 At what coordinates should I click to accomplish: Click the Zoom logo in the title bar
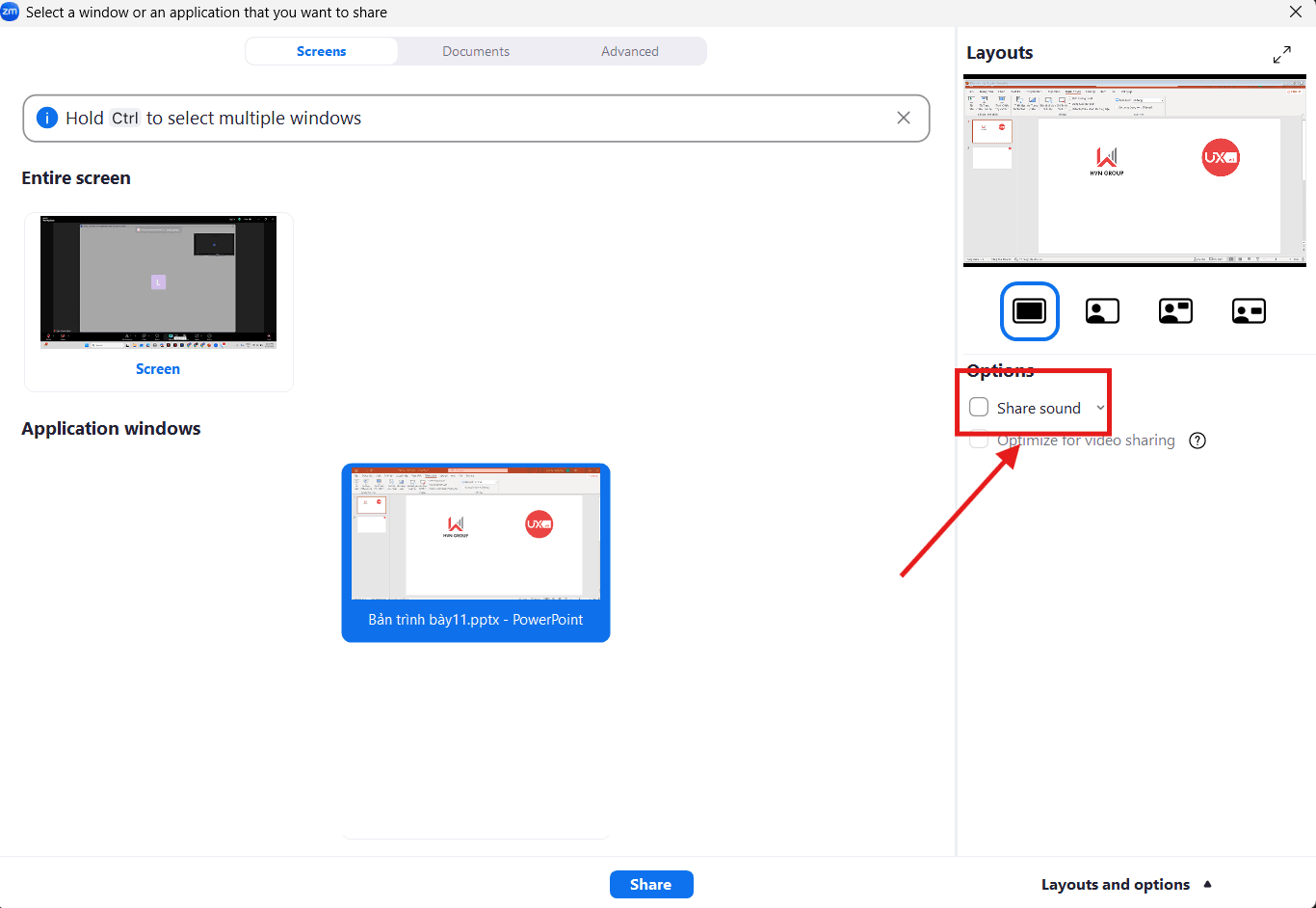11,12
